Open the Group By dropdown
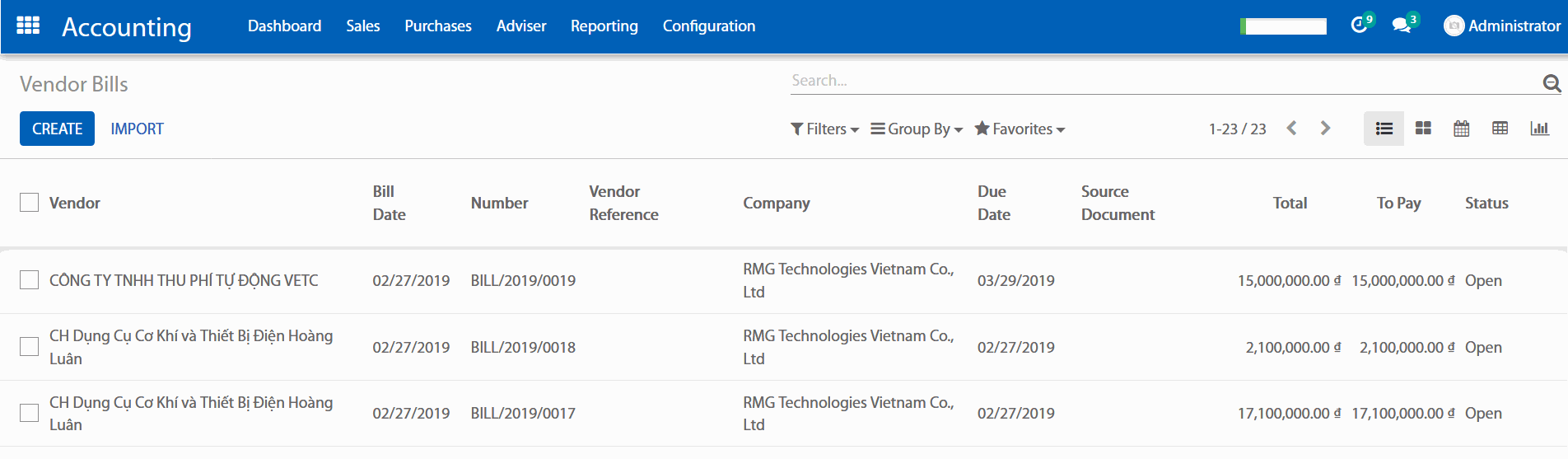 [917, 129]
